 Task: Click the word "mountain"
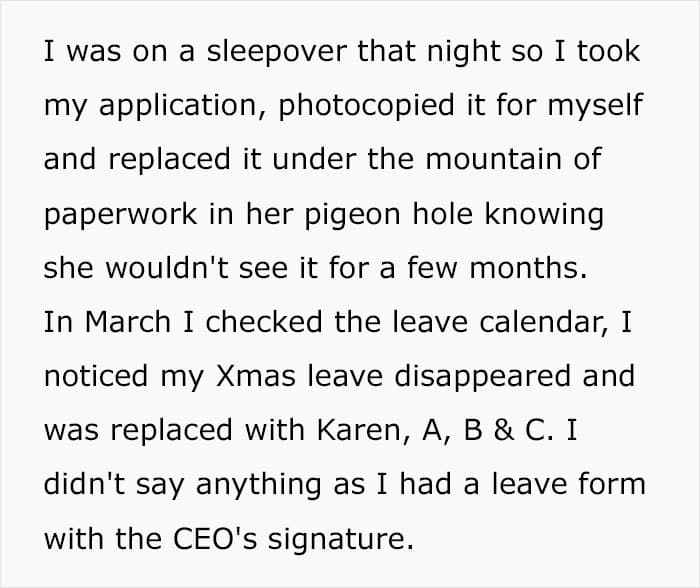pos(493,159)
